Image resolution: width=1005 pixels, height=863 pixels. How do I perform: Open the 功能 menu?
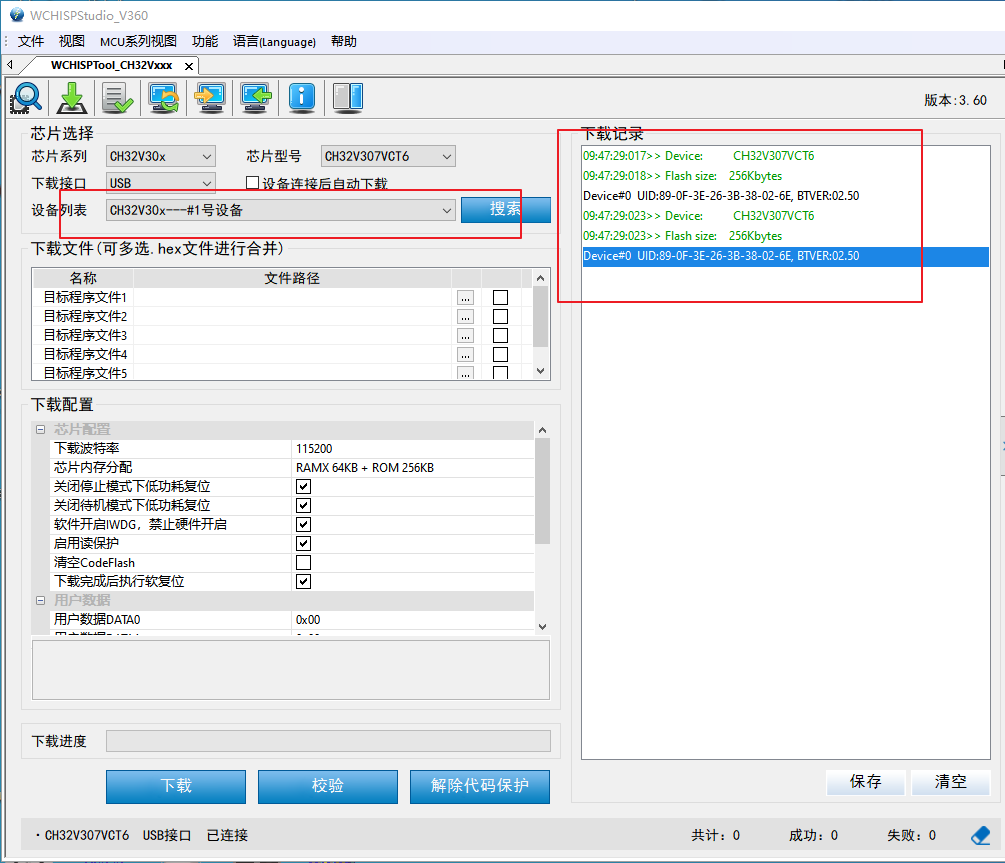pyautogui.click(x=204, y=41)
